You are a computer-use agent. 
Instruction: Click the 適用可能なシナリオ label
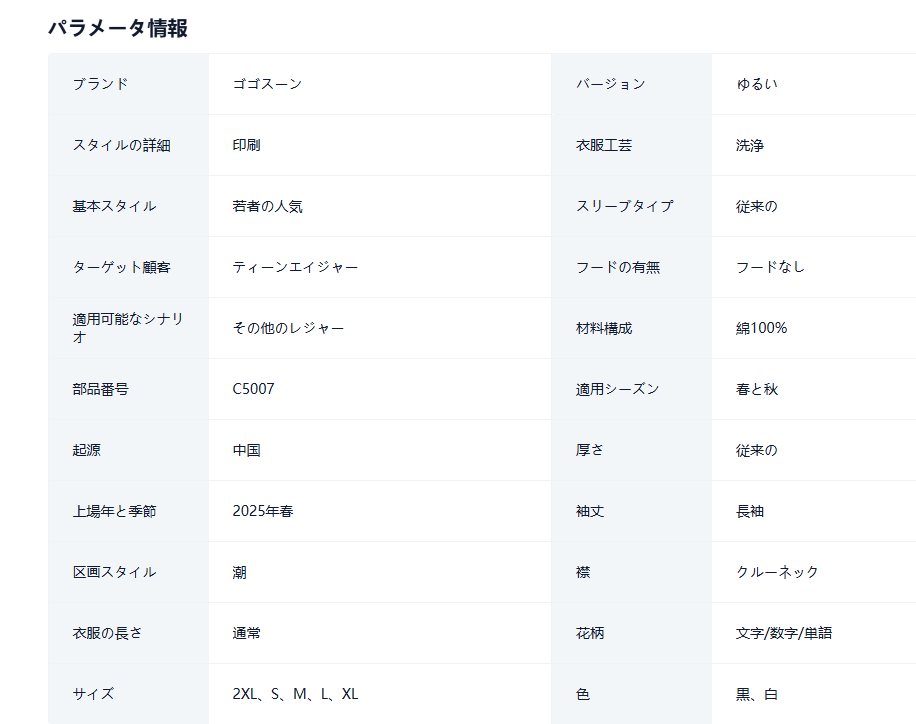click(128, 328)
